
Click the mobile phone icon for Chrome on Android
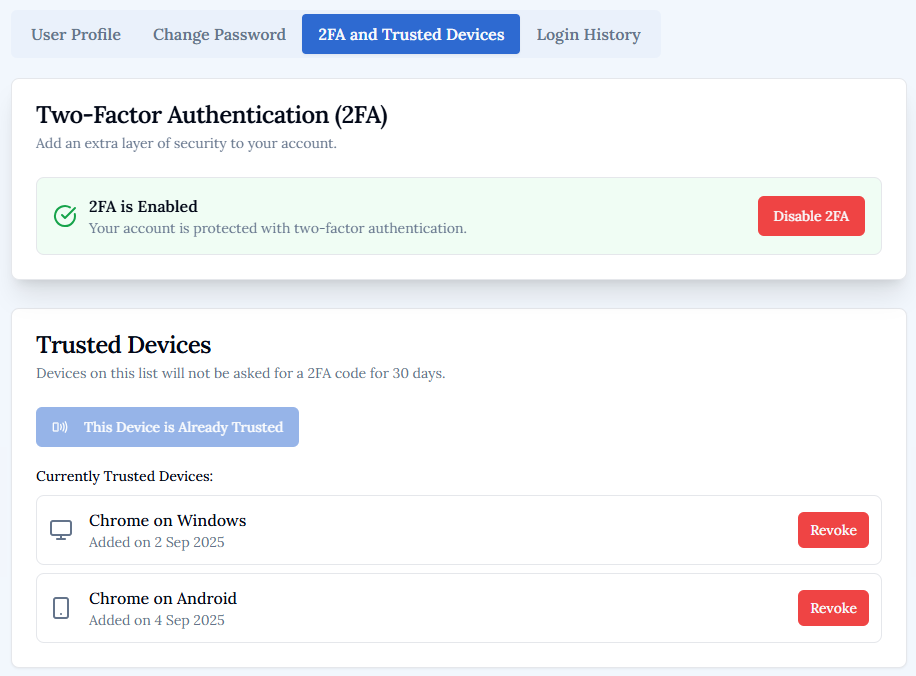click(x=61, y=608)
